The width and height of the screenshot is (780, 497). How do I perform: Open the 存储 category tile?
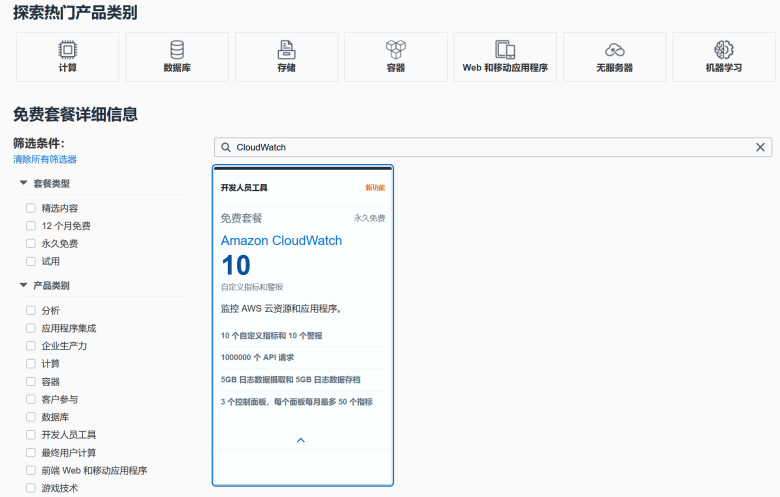[287, 57]
